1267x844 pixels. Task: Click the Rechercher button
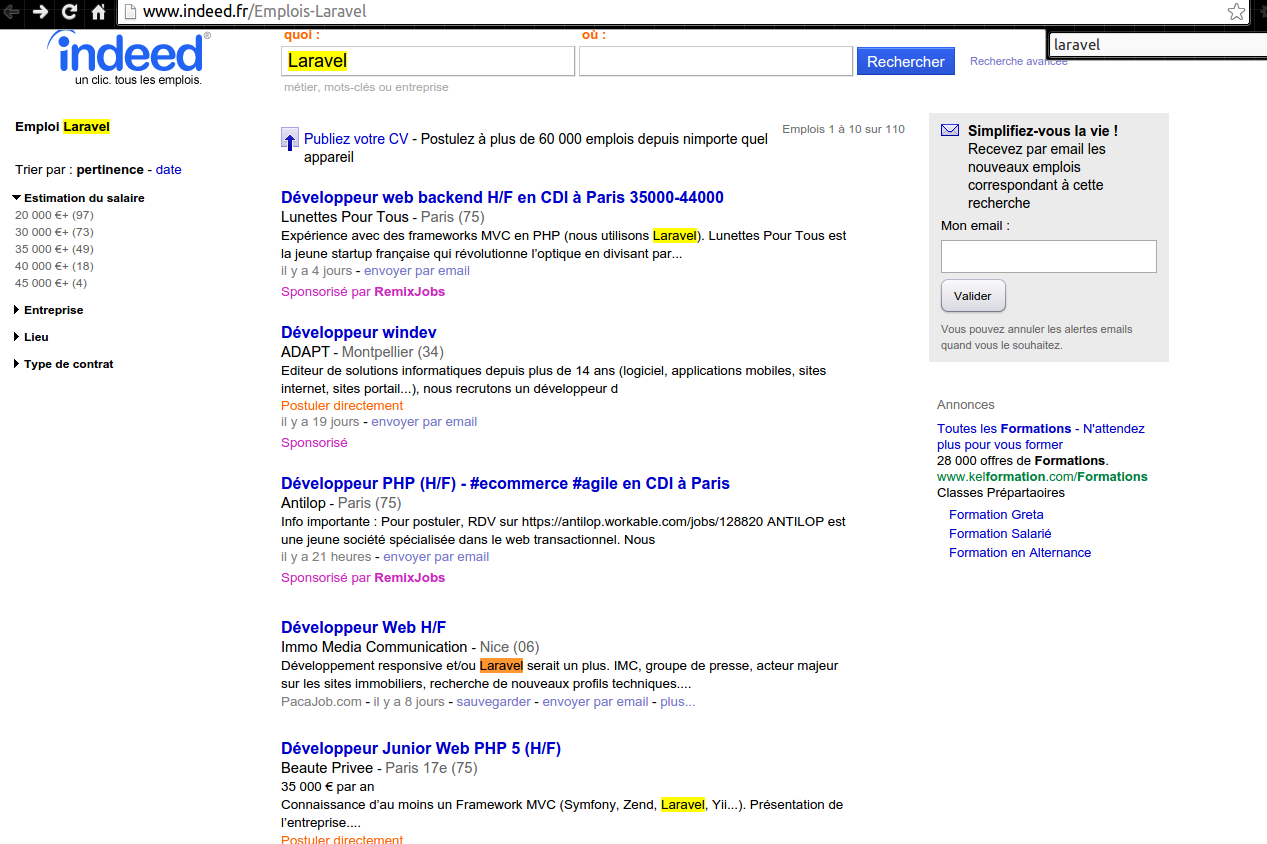tap(906, 61)
